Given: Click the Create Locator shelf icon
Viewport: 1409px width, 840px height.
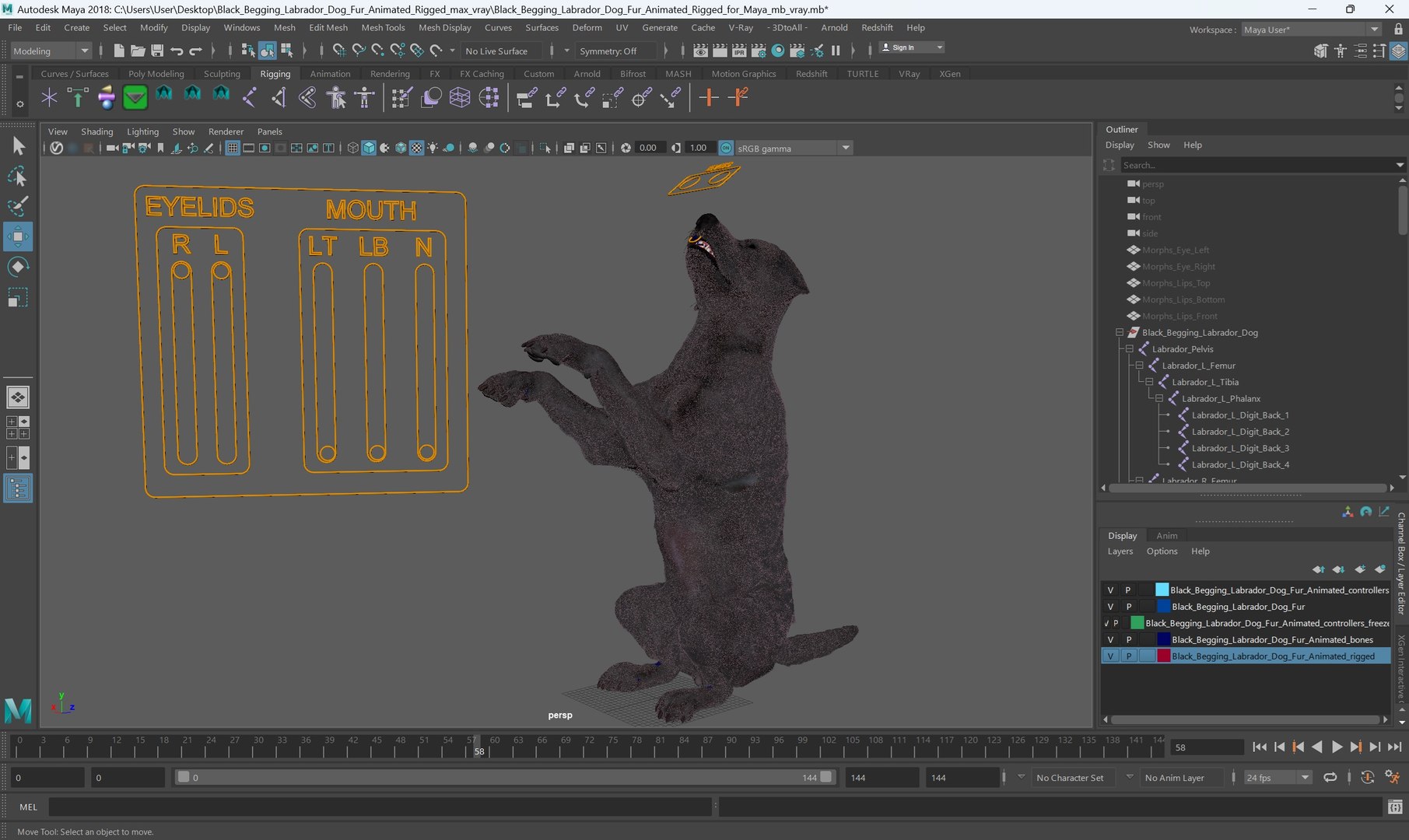Looking at the screenshot, I should pyautogui.click(x=49, y=97).
